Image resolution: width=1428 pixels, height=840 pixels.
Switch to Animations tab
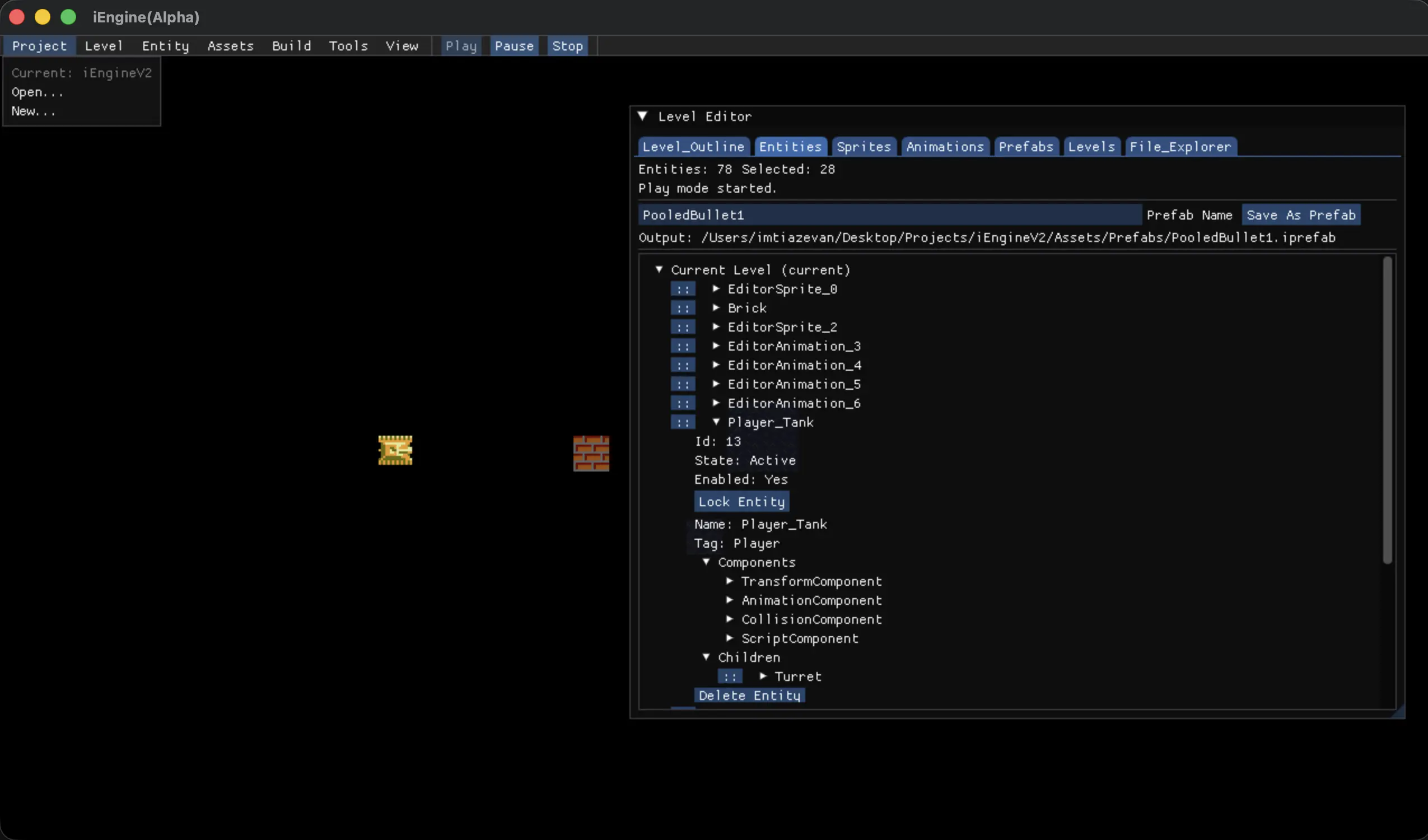(x=945, y=147)
